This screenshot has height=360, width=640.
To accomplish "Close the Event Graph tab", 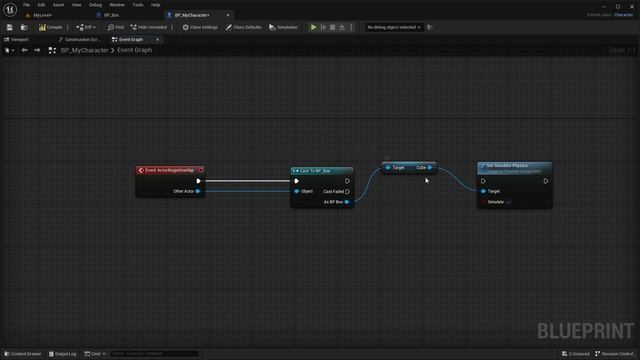I will [158, 40].
